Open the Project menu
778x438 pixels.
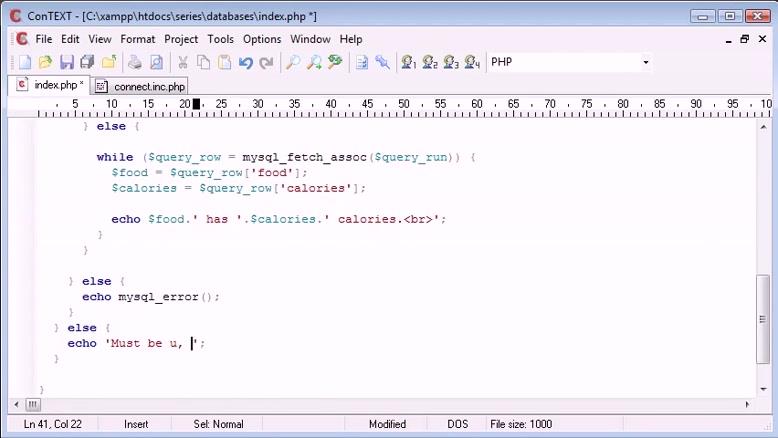tap(181, 39)
